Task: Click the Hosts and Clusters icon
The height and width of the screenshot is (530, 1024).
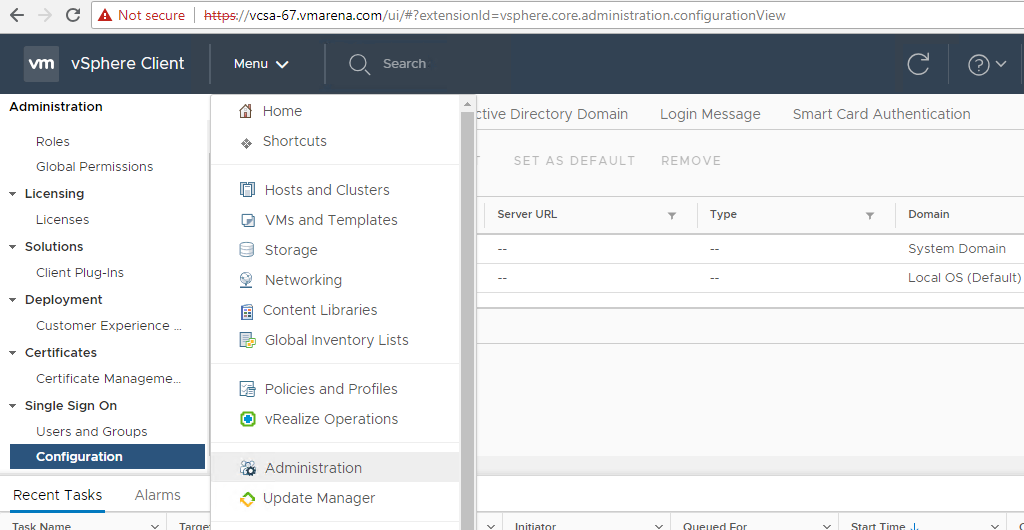Action: tap(247, 190)
